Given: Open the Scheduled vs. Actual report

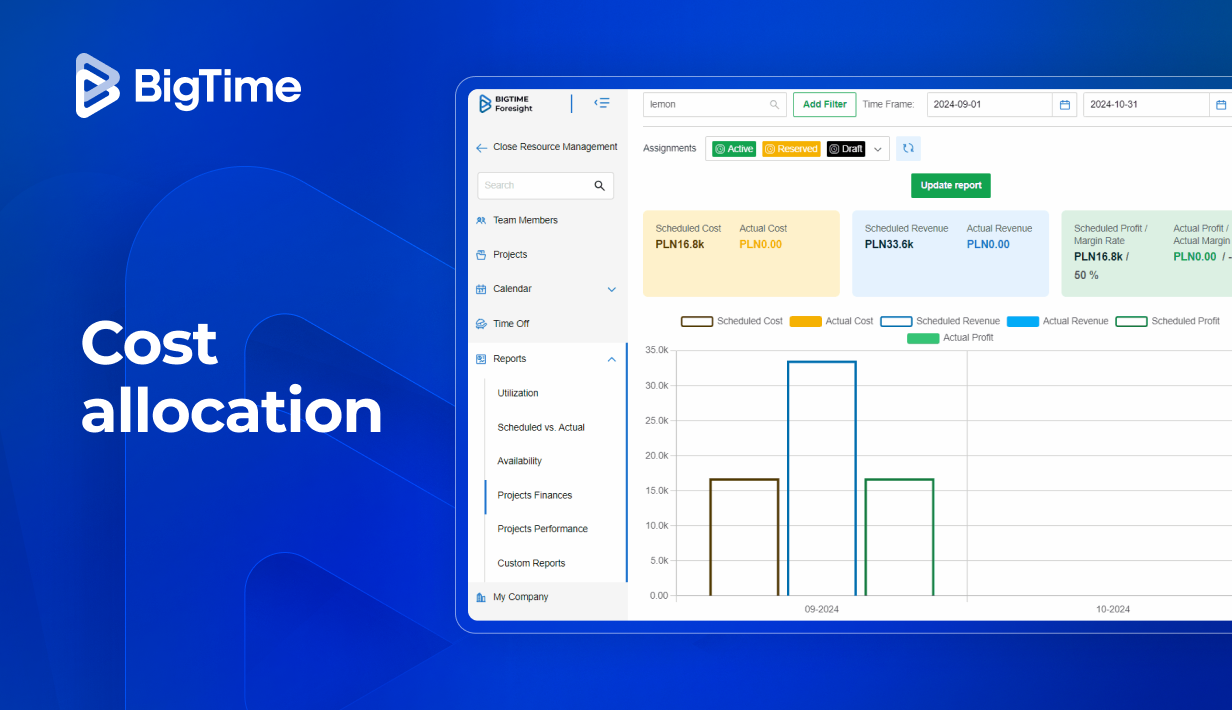Looking at the screenshot, I should click(541, 427).
